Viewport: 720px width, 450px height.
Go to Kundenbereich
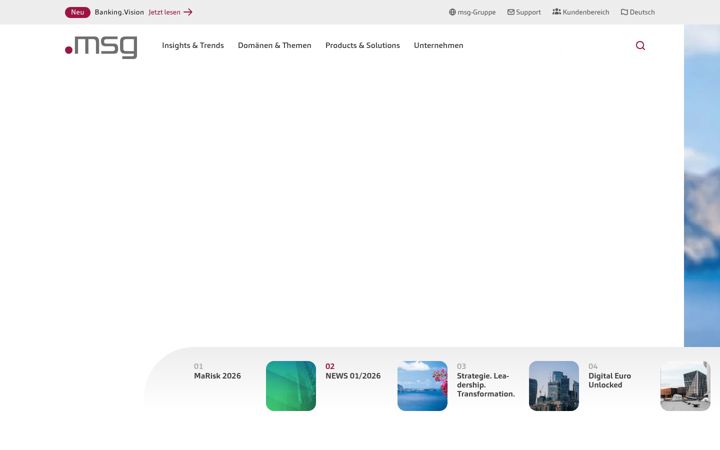point(581,12)
